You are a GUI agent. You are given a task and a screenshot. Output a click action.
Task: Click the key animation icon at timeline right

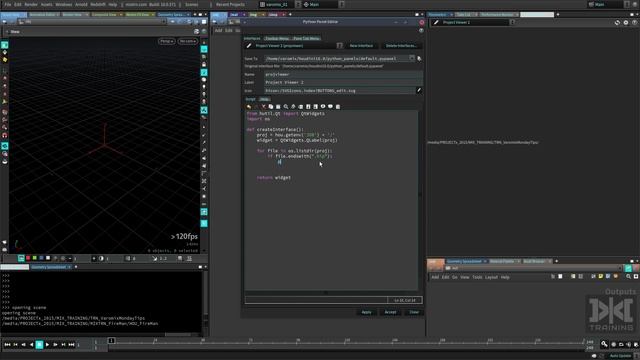click(x=604, y=344)
